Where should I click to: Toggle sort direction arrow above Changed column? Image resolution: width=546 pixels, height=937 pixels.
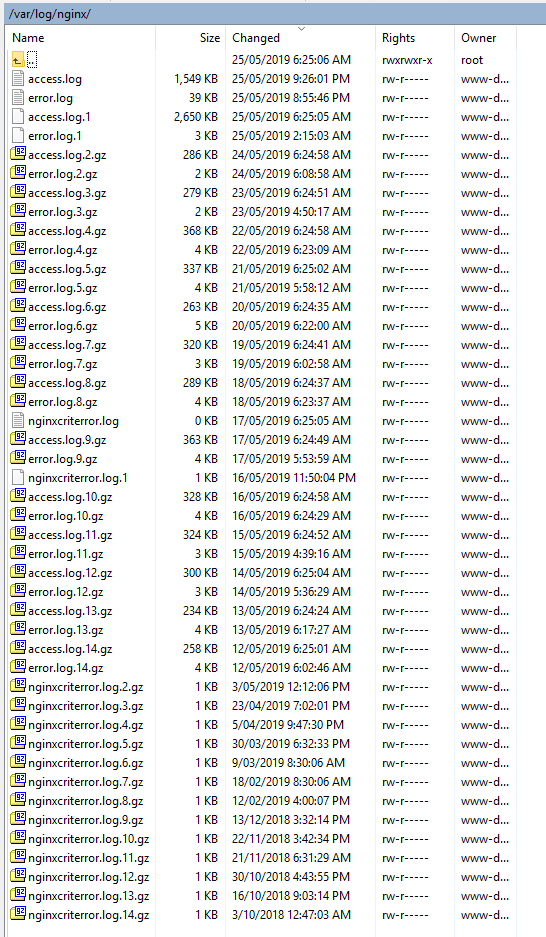point(302,29)
